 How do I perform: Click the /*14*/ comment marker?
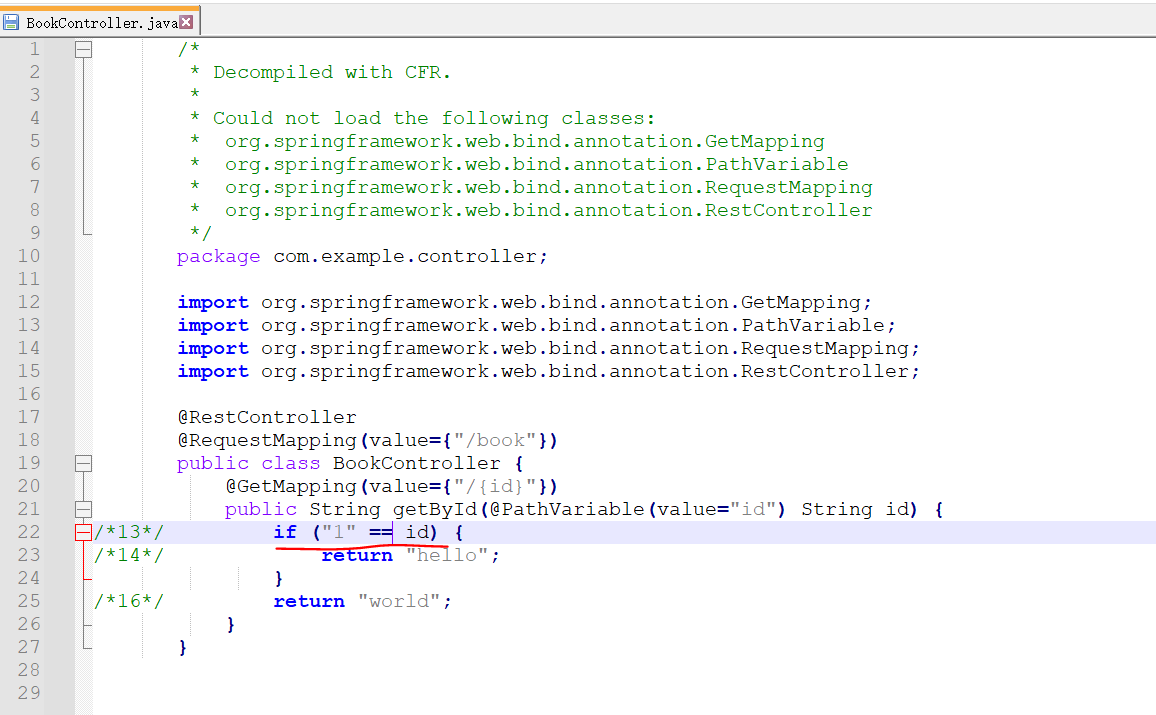point(129,555)
